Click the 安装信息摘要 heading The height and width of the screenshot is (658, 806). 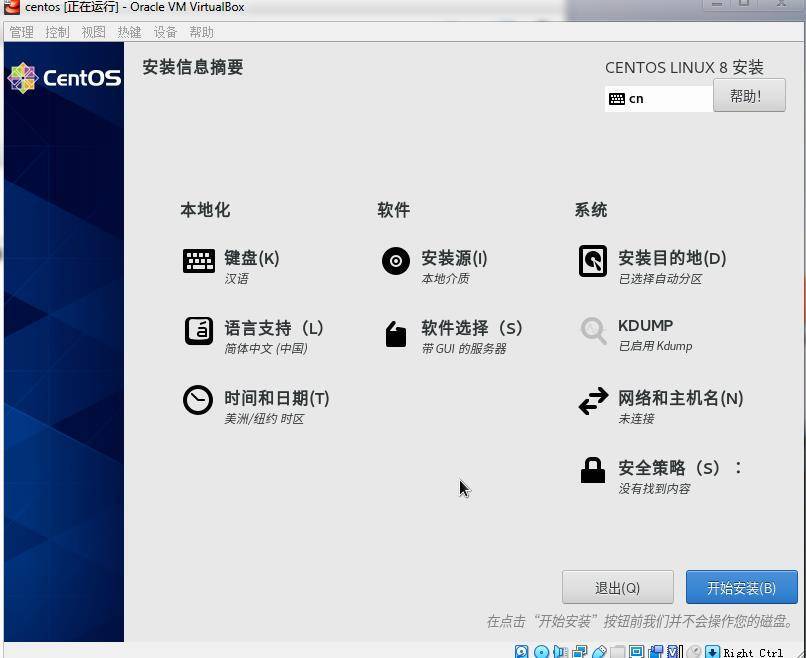coord(193,67)
